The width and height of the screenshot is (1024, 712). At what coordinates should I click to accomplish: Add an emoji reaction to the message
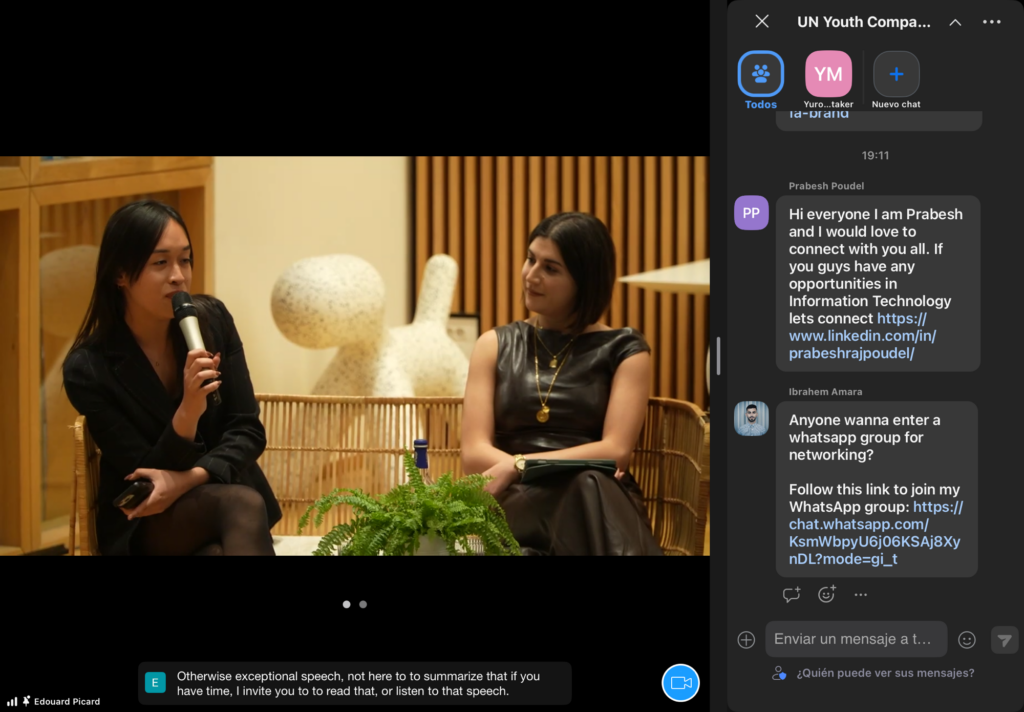click(826, 594)
